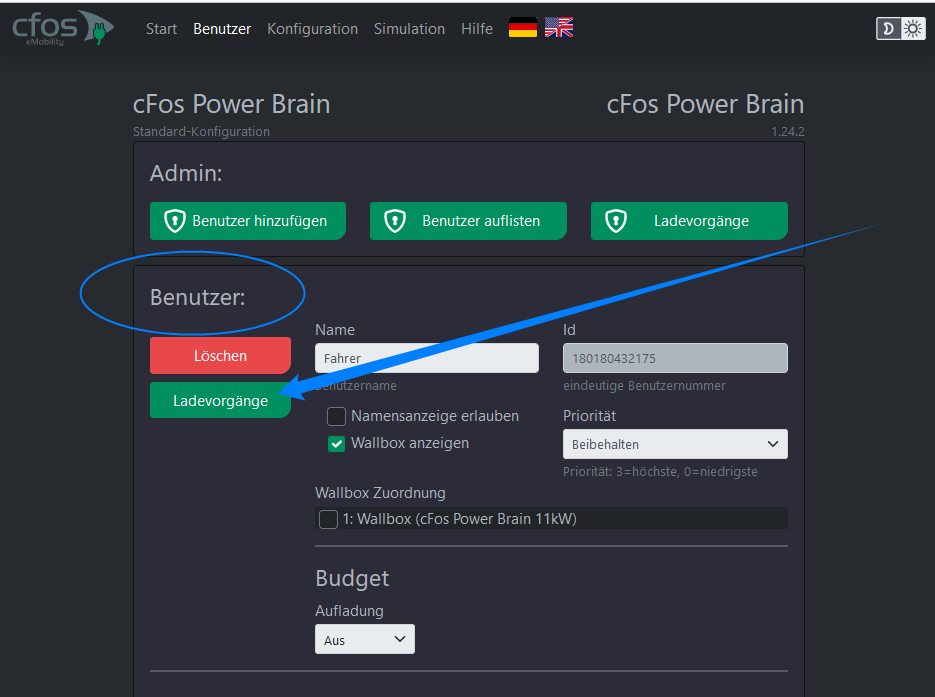Image resolution: width=935 pixels, height=697 pixels.
Task: Click the Benutzer hinzufügen button
Action: coord(247,221)
